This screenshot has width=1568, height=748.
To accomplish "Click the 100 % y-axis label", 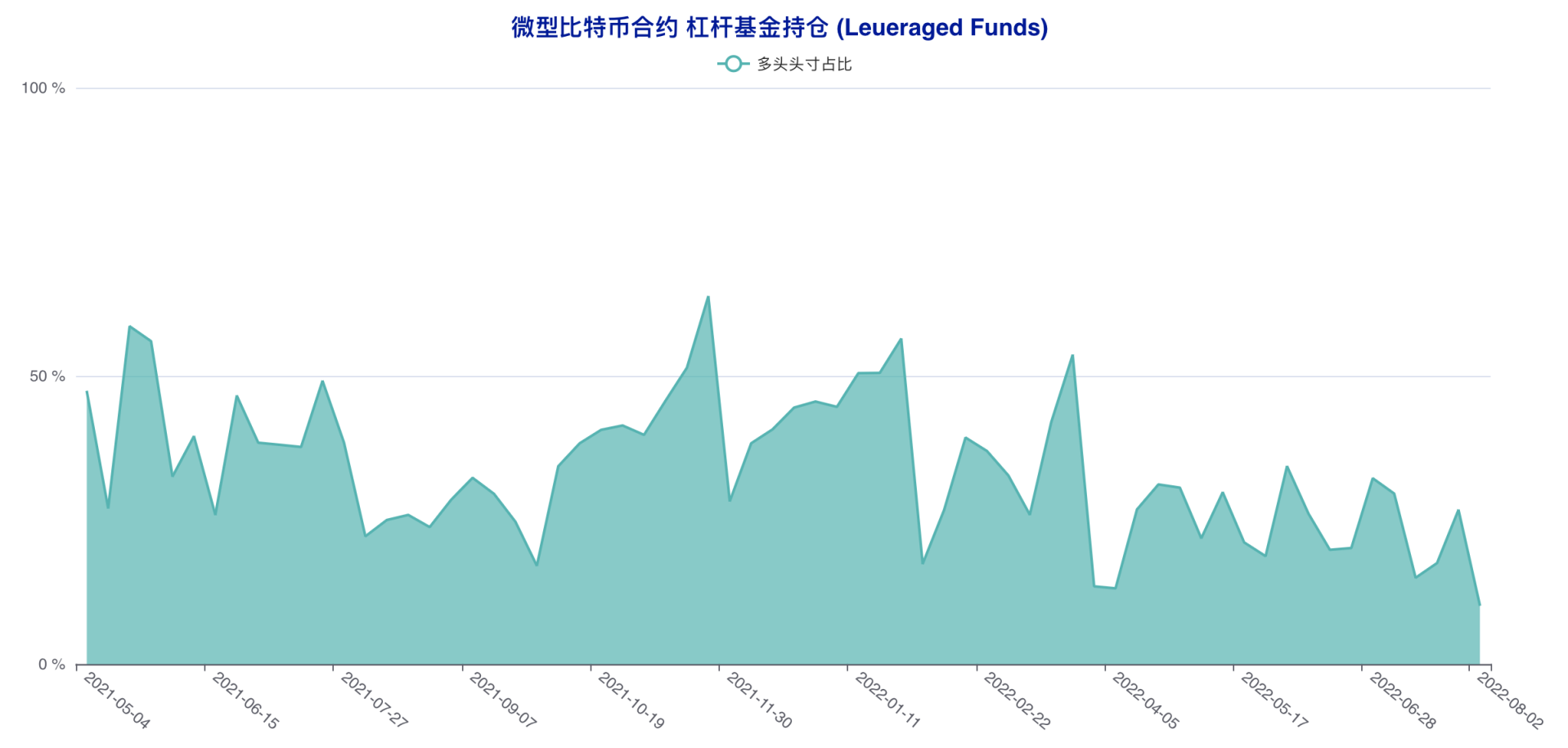I will 43,88.
